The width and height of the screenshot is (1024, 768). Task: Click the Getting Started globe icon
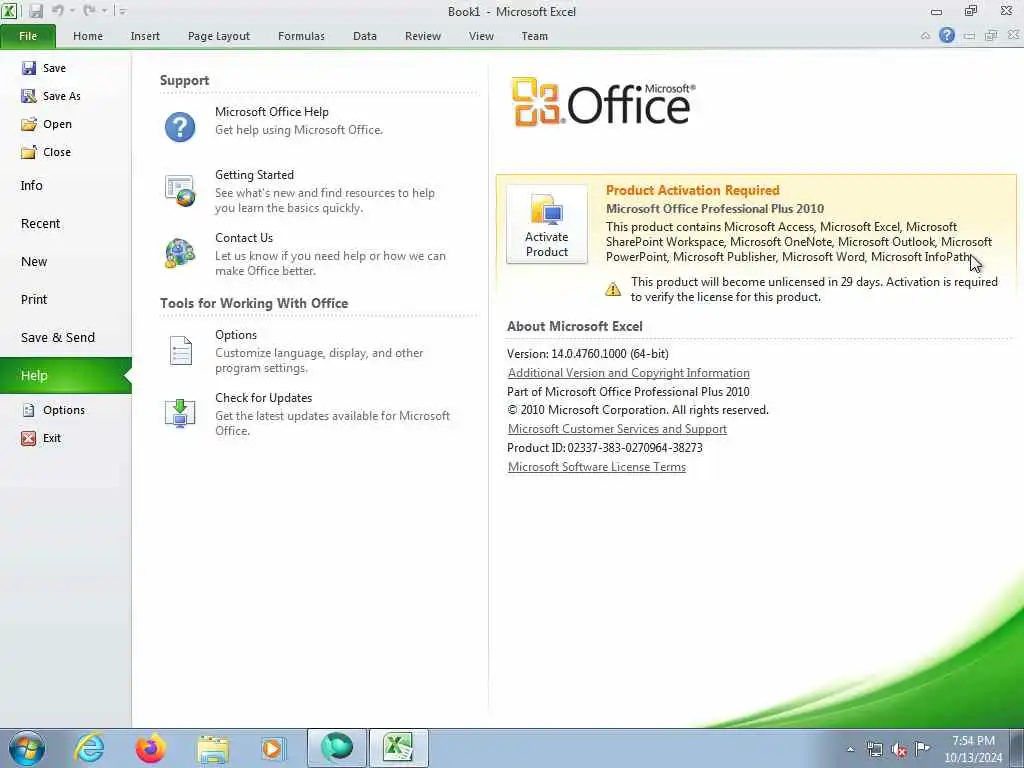click(180, 191)
